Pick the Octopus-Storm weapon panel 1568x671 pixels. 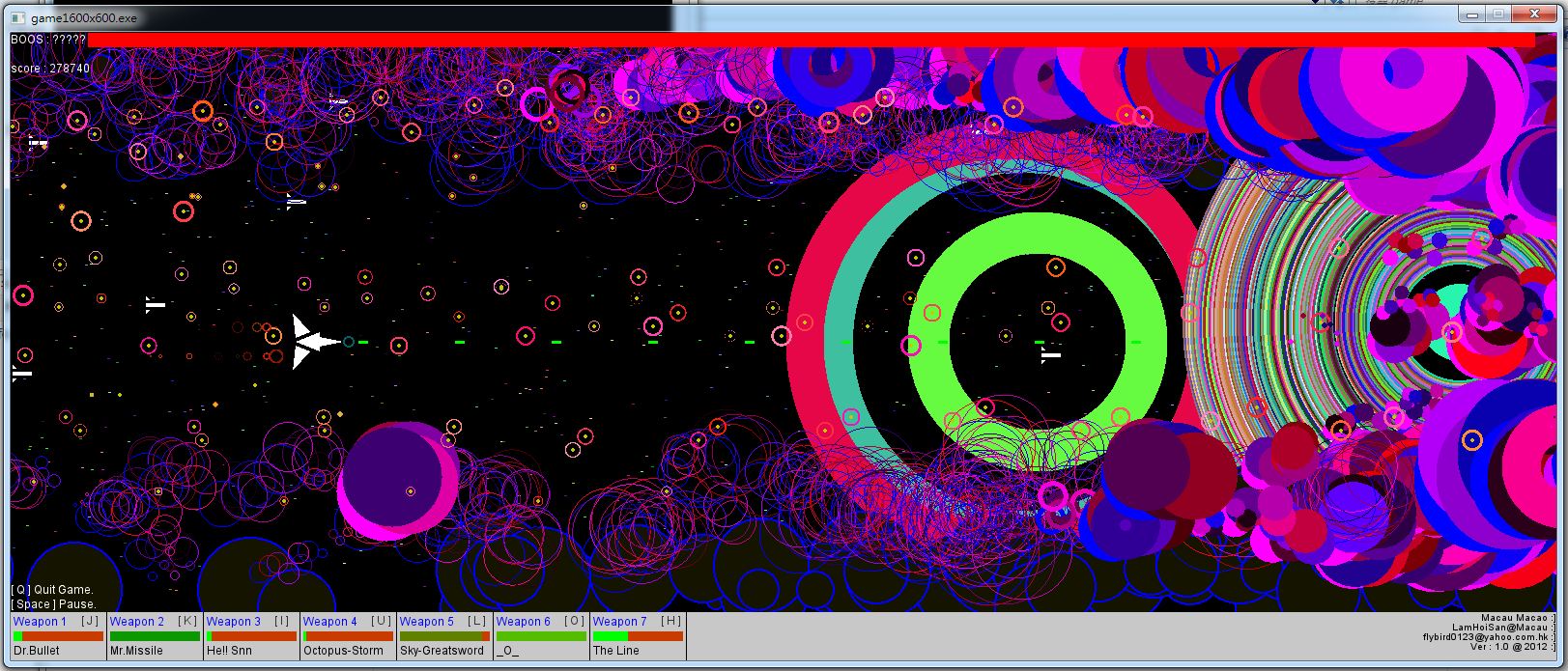[348, 636]
